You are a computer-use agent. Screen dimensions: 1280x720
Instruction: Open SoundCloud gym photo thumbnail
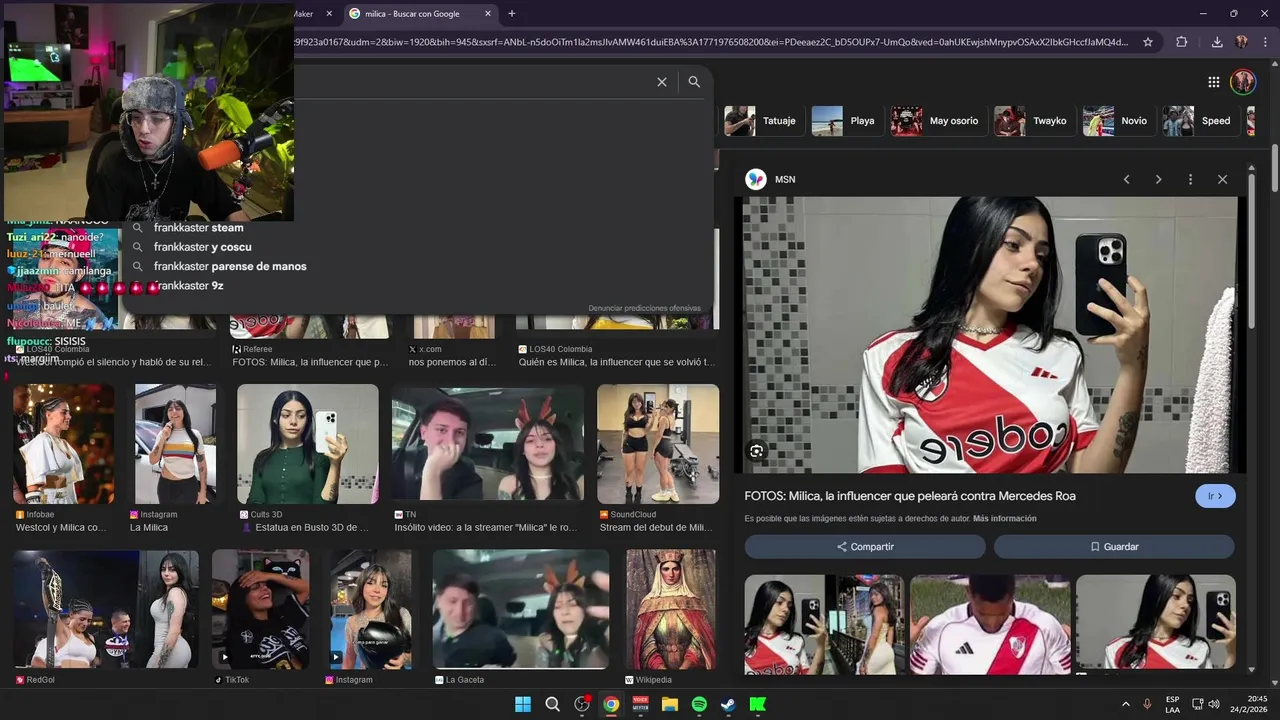click(658, 444)
